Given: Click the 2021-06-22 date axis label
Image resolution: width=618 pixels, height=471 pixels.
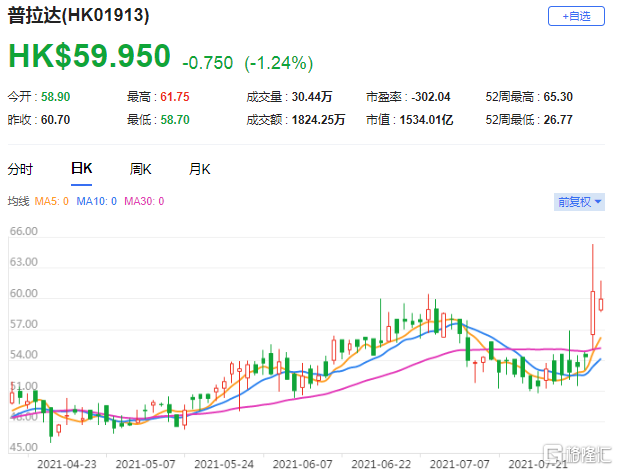Looking at the screenshot, I should click(381, 464).
